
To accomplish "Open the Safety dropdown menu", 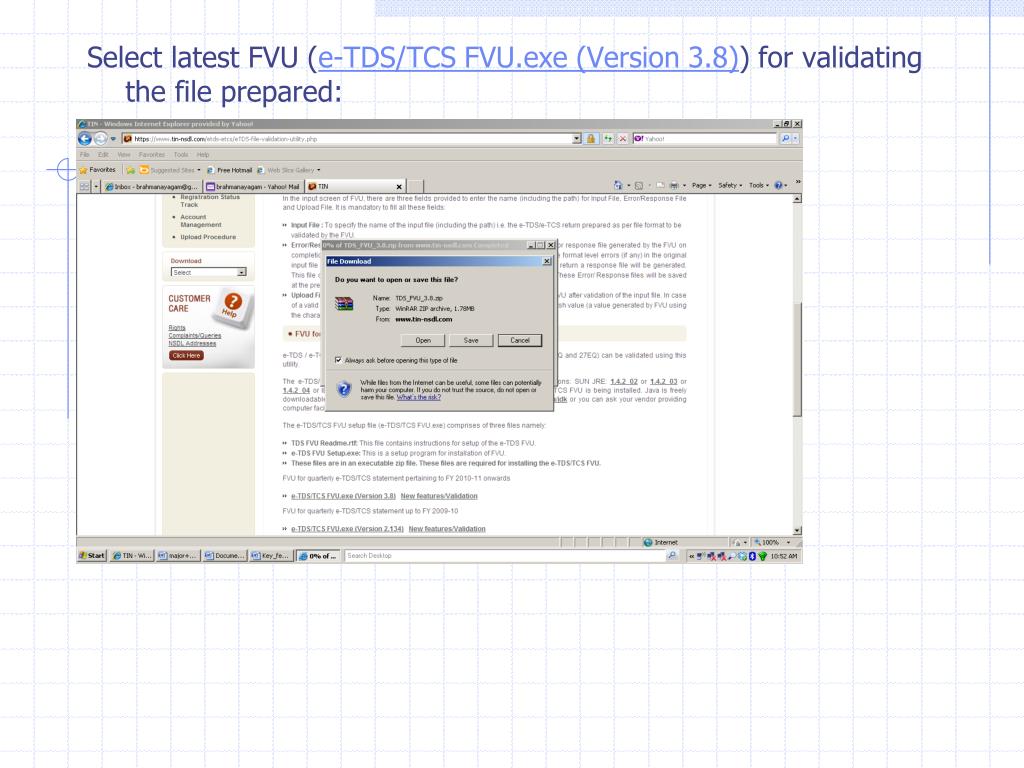I will pyautogui.click(x=730, y=185).
